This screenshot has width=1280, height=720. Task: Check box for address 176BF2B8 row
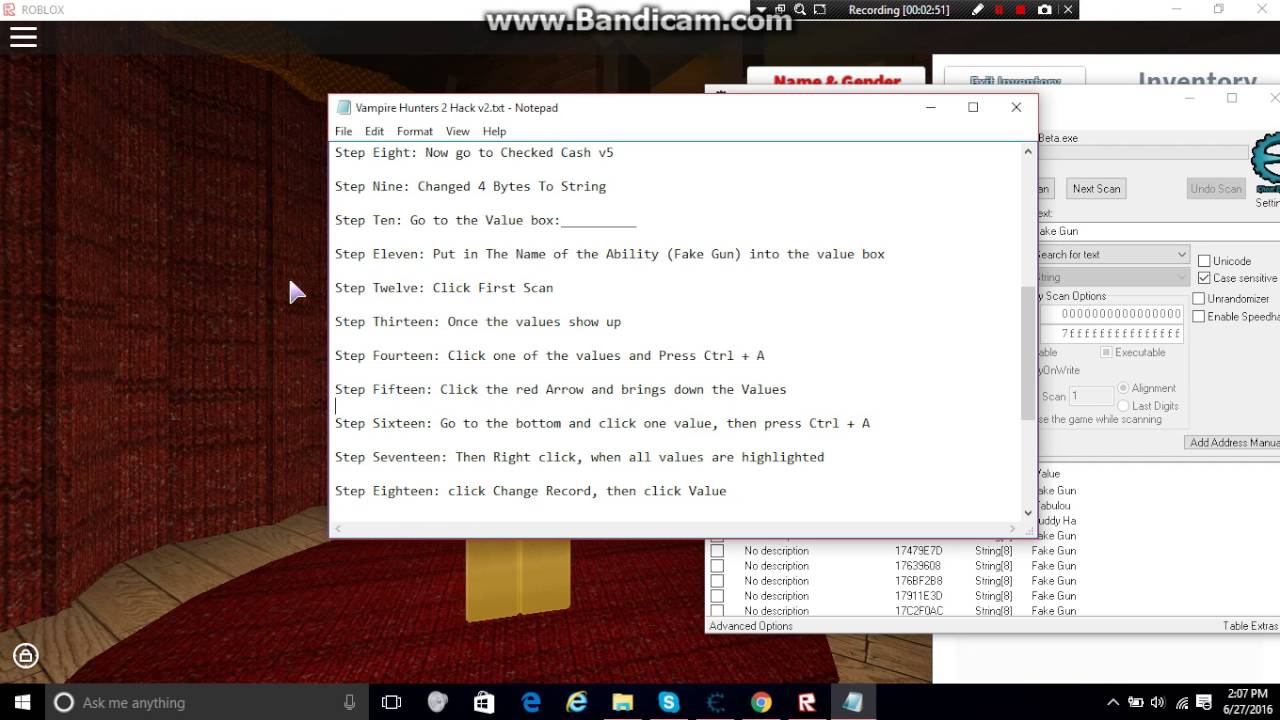717,581
